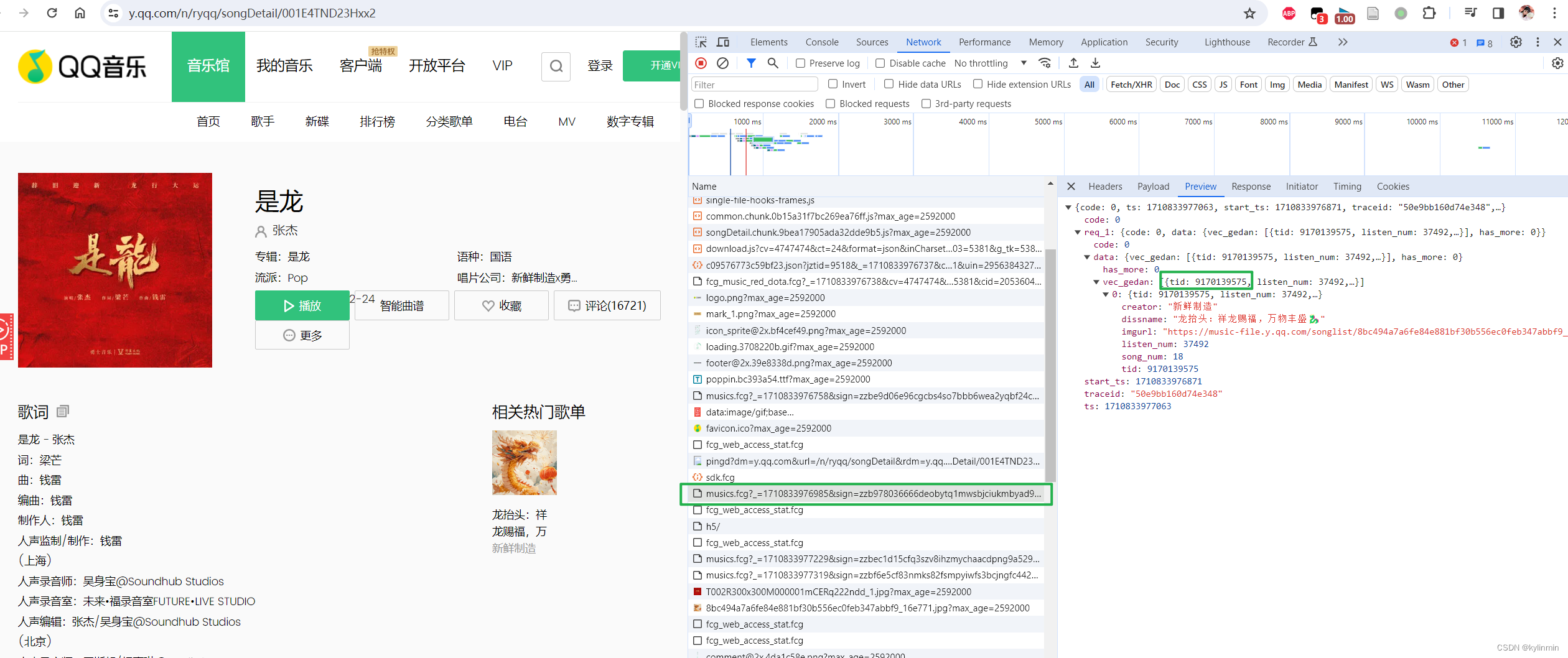Toggle Invert filter checkbox

833,84
